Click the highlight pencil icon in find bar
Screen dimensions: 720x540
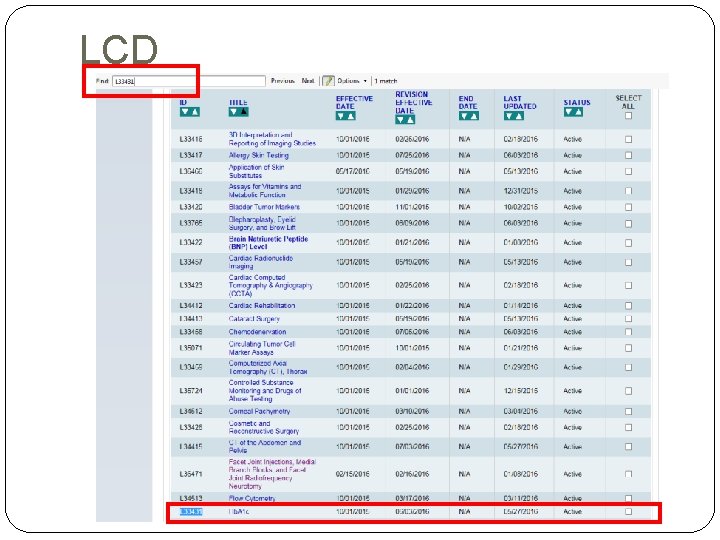328,81
